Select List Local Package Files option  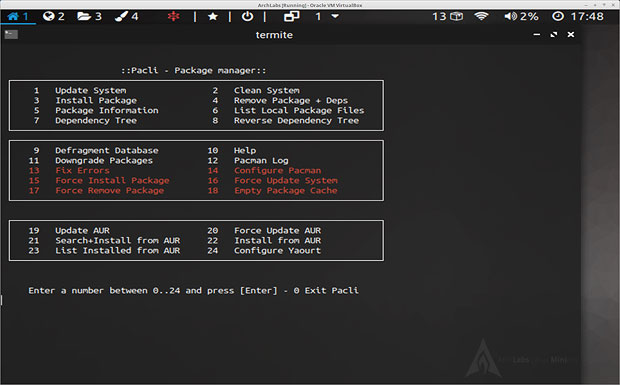pos(299,110)
